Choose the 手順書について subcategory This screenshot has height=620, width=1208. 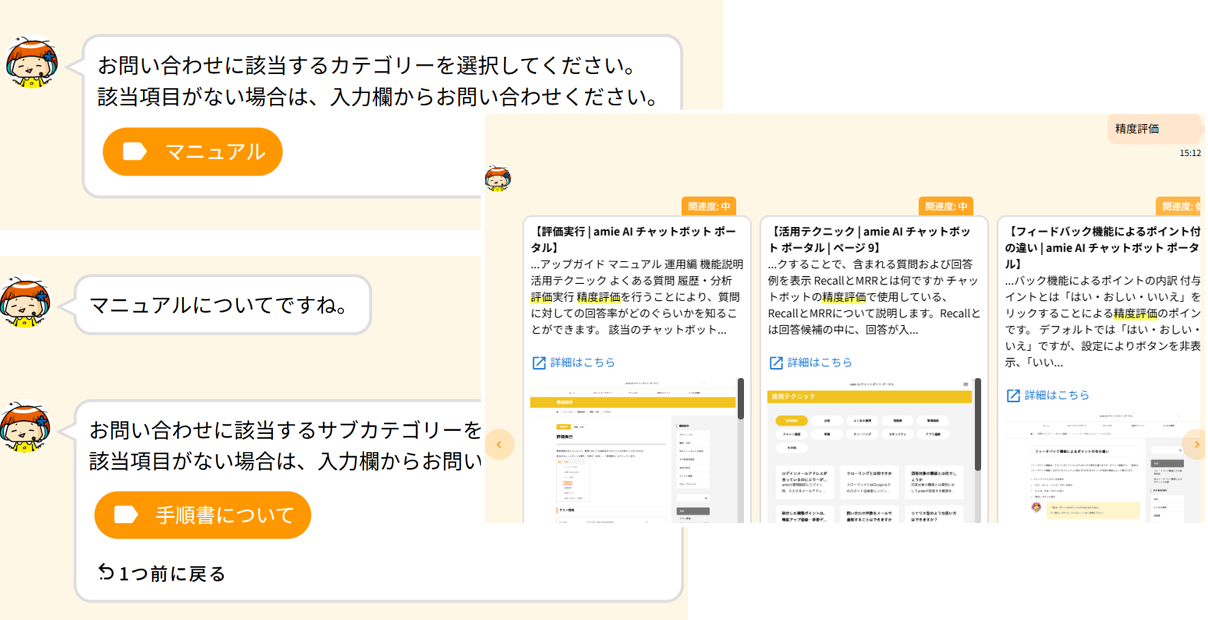[203, 514]
